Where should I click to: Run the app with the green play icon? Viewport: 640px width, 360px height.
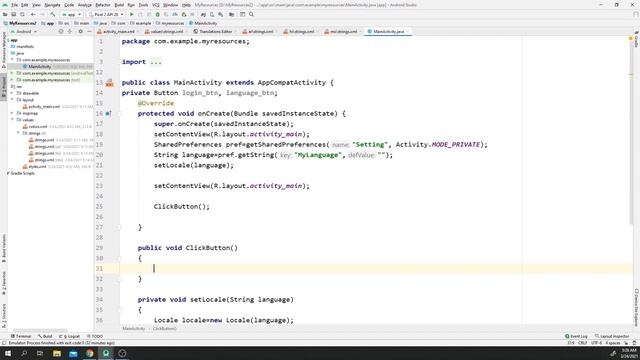[x=131, y=14]
